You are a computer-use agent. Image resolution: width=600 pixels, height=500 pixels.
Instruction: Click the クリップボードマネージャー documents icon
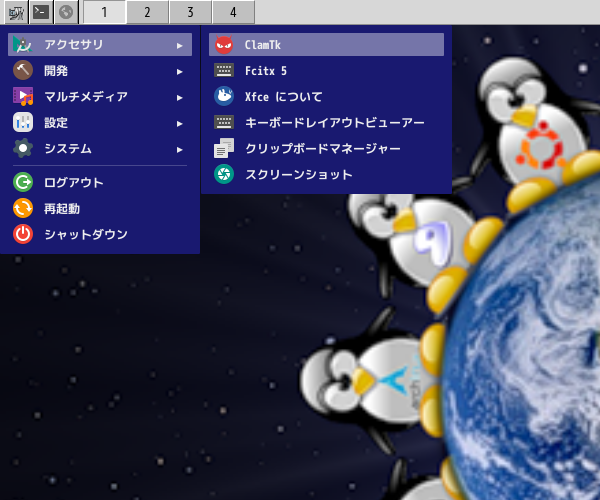[224, 148]
